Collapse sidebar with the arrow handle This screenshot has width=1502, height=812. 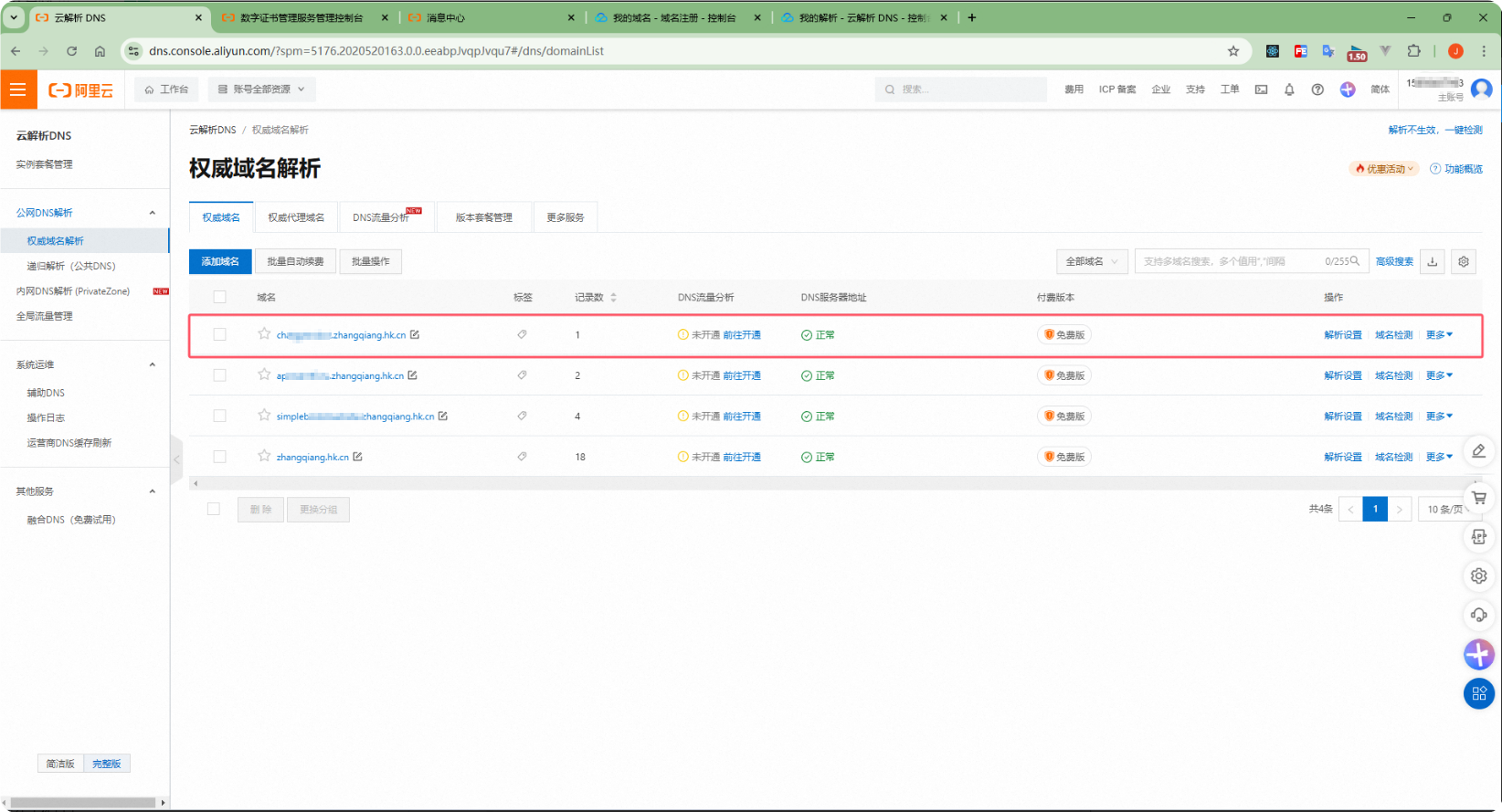click(x=176, y=459)
